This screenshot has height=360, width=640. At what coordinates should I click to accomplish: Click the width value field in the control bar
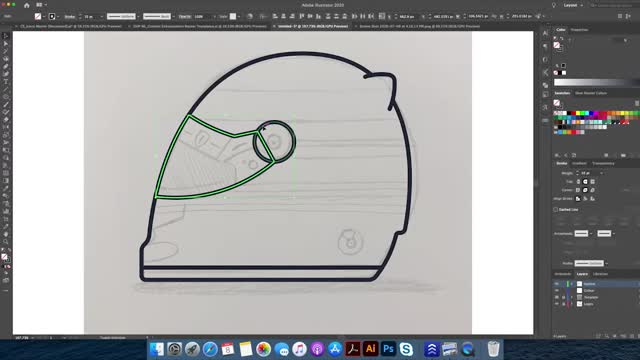point(478,16)
